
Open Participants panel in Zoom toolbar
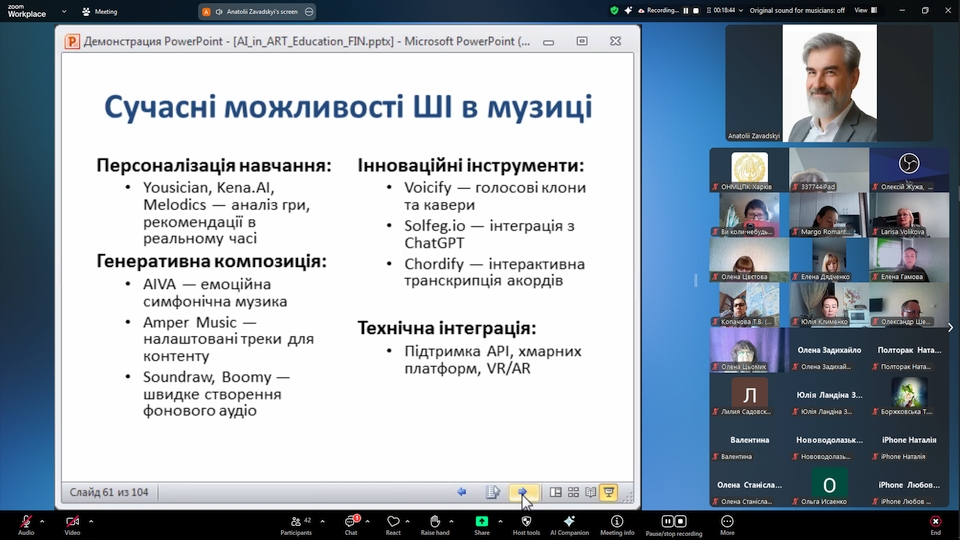296,525
